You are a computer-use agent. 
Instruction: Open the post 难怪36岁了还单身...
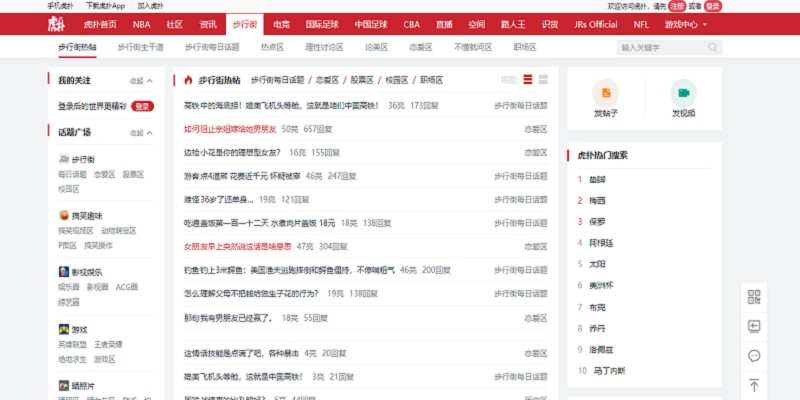click(x=219, y=199)
